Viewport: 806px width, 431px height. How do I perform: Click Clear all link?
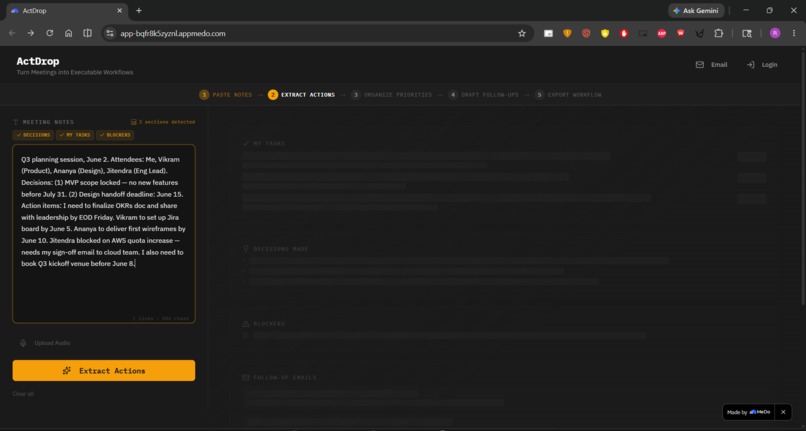[23, 394]
